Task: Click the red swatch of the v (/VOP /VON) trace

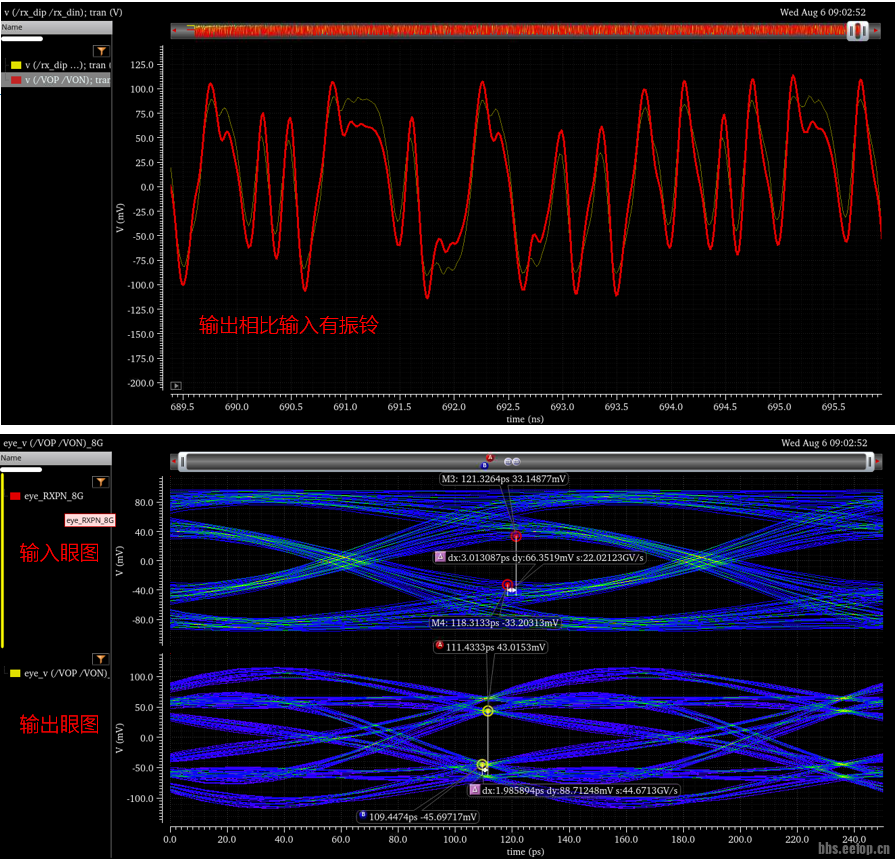Action: pos(16,80)
